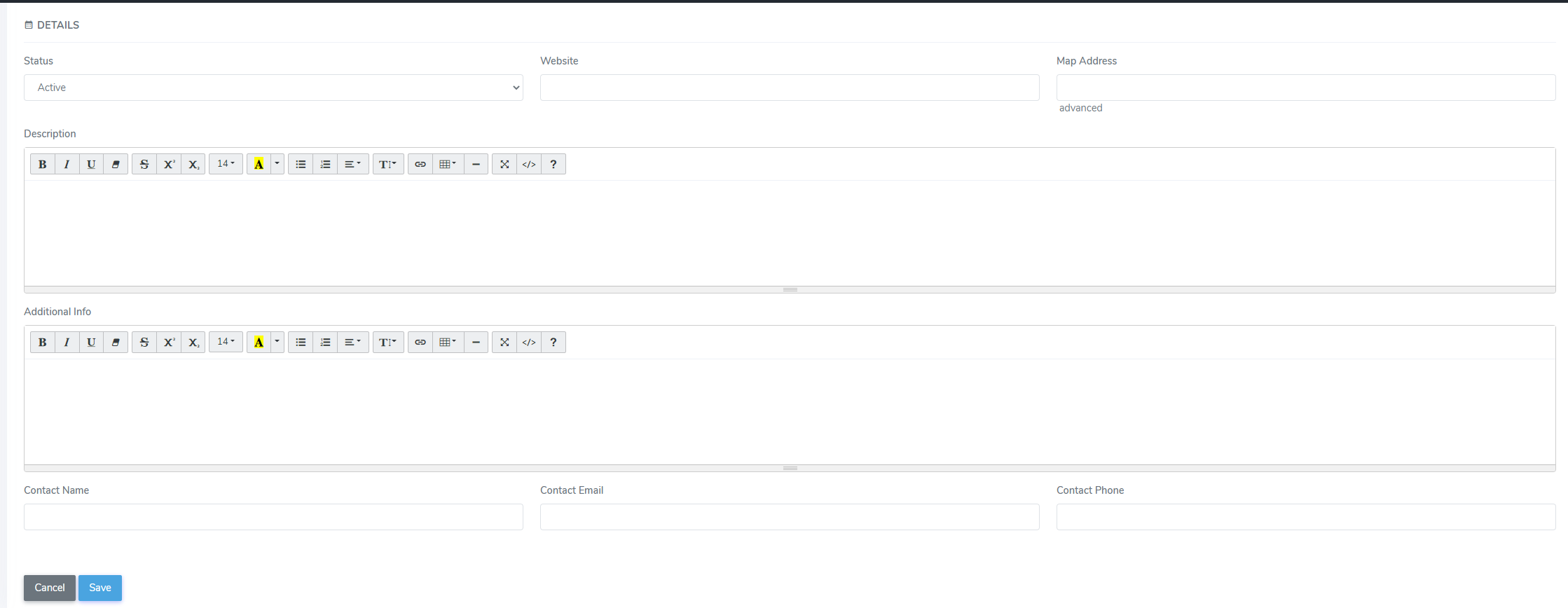The width and height of the screenshot is (1568, 608).
Task: Click the Save button
Action: click(x=100, y=588)
